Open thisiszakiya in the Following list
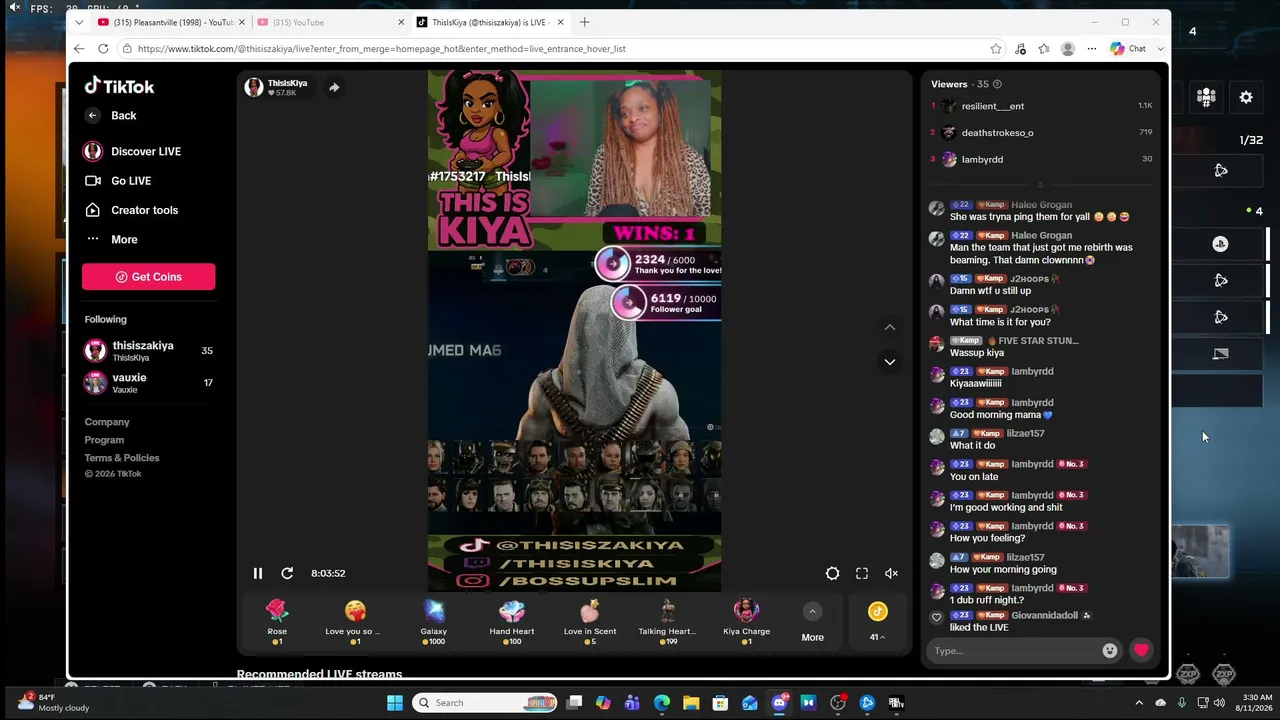This screenshot has height=720, width=1280. [x=148, y=350]
